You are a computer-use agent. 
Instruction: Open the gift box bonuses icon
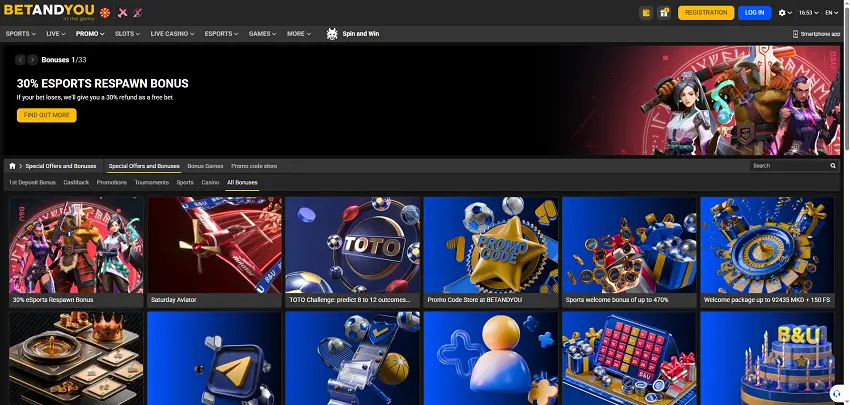point(664,12)
